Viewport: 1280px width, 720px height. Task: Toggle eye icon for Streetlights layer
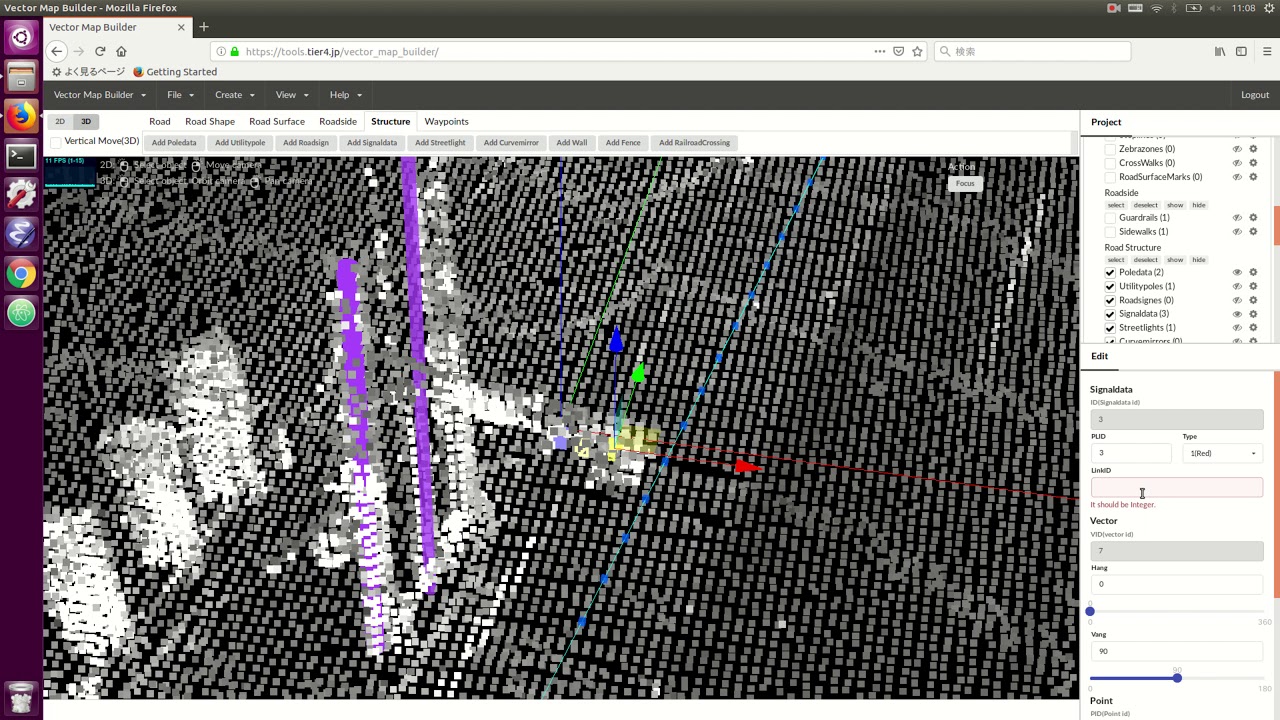[1237, 328]
